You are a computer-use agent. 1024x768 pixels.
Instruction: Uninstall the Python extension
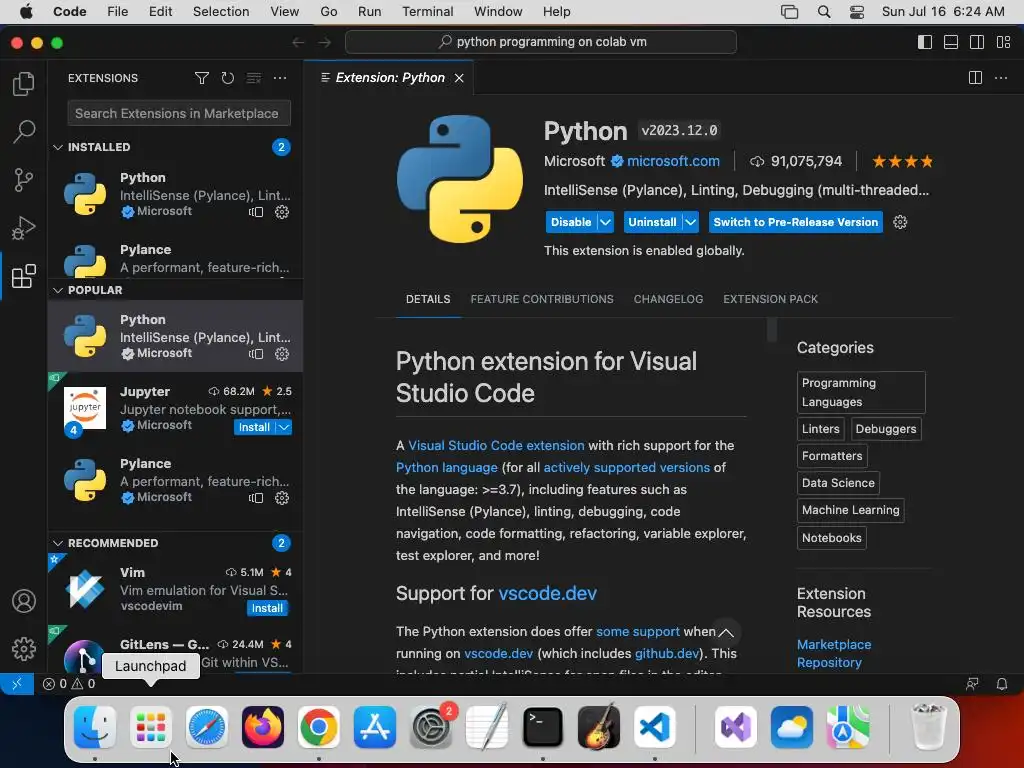[x=652, y=222]
